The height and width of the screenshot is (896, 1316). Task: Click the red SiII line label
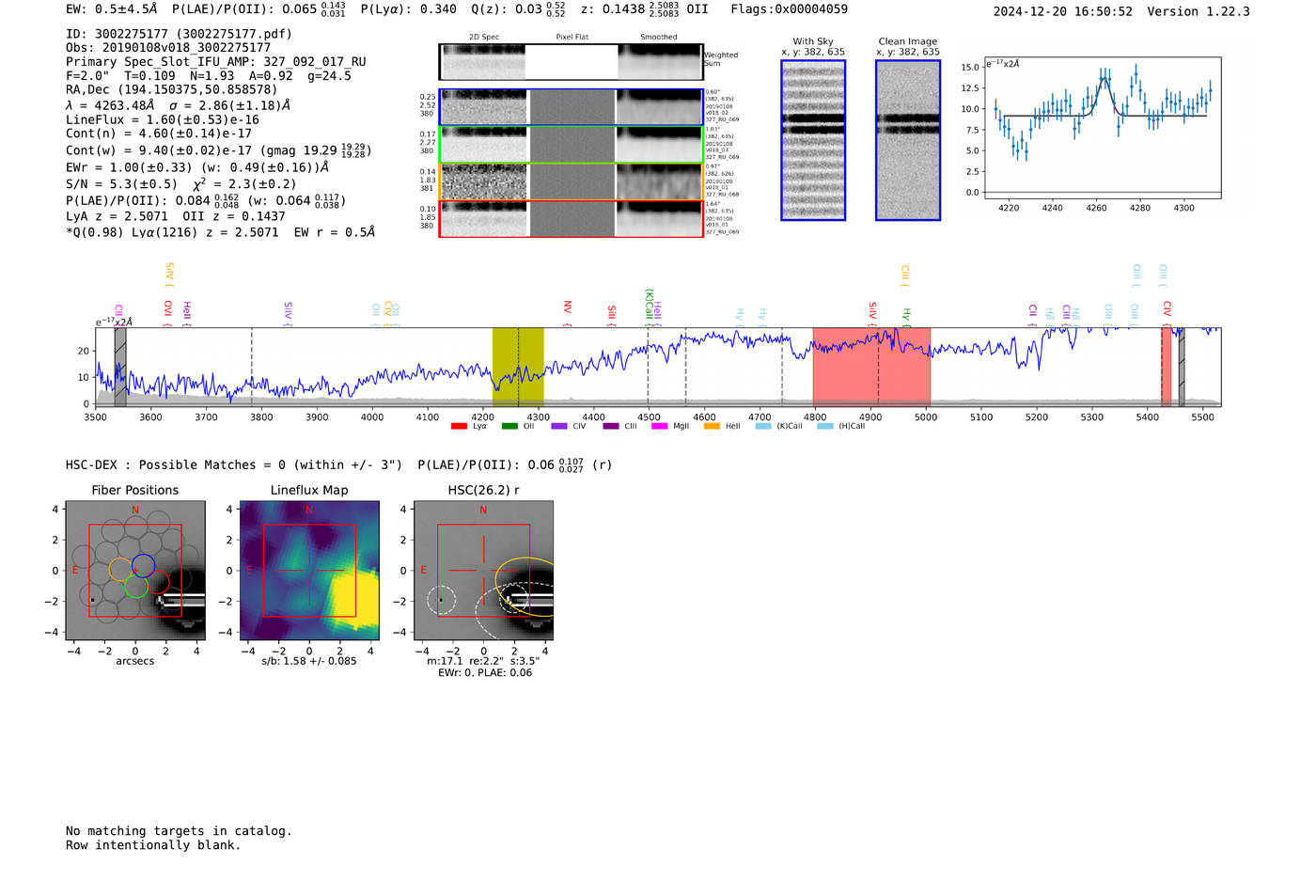[x=612, y=313]
